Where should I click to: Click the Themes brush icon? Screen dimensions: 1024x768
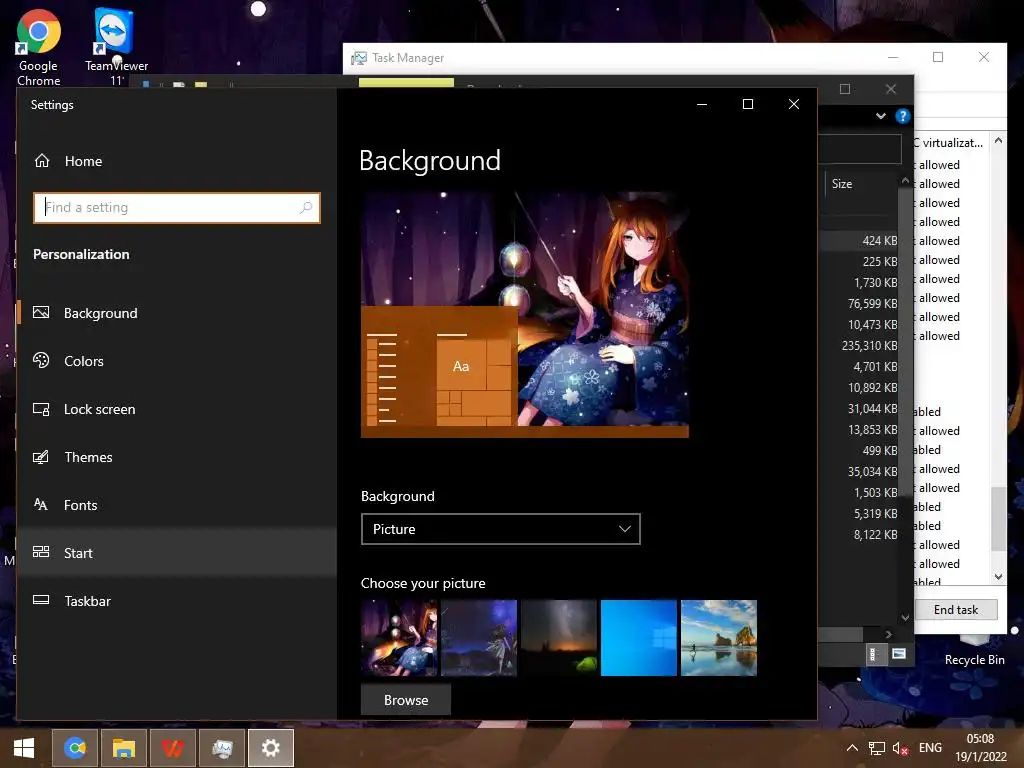(41, 456)
